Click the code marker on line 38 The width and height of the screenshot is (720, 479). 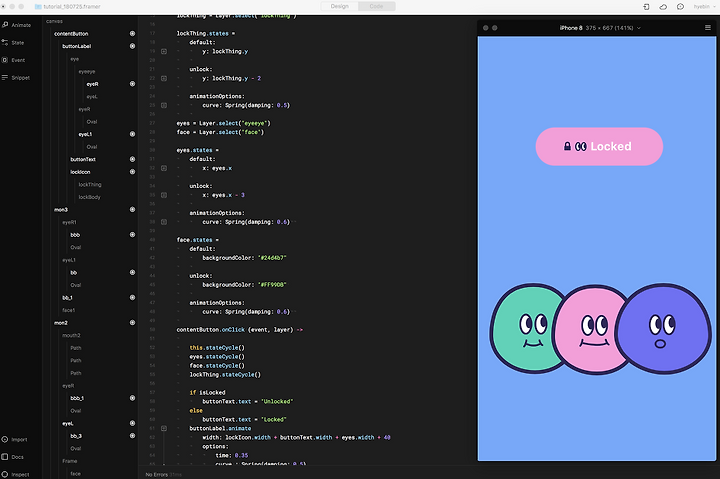[x=164, y=222]
